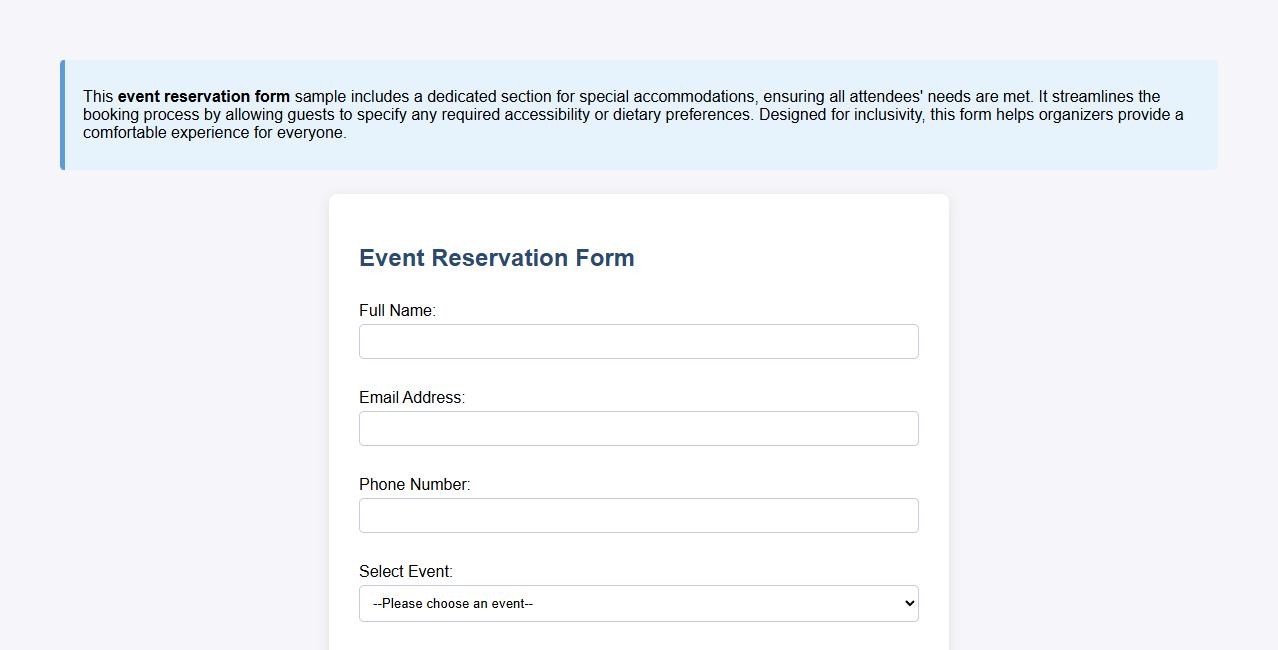Click the bold 'event reservation form' text
The width and height of the screenshot is (1278, 650).
coord(203,96)
